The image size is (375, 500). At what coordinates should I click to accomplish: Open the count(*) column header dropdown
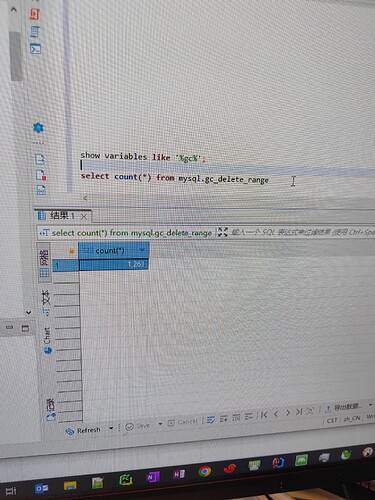pos(142,250)
